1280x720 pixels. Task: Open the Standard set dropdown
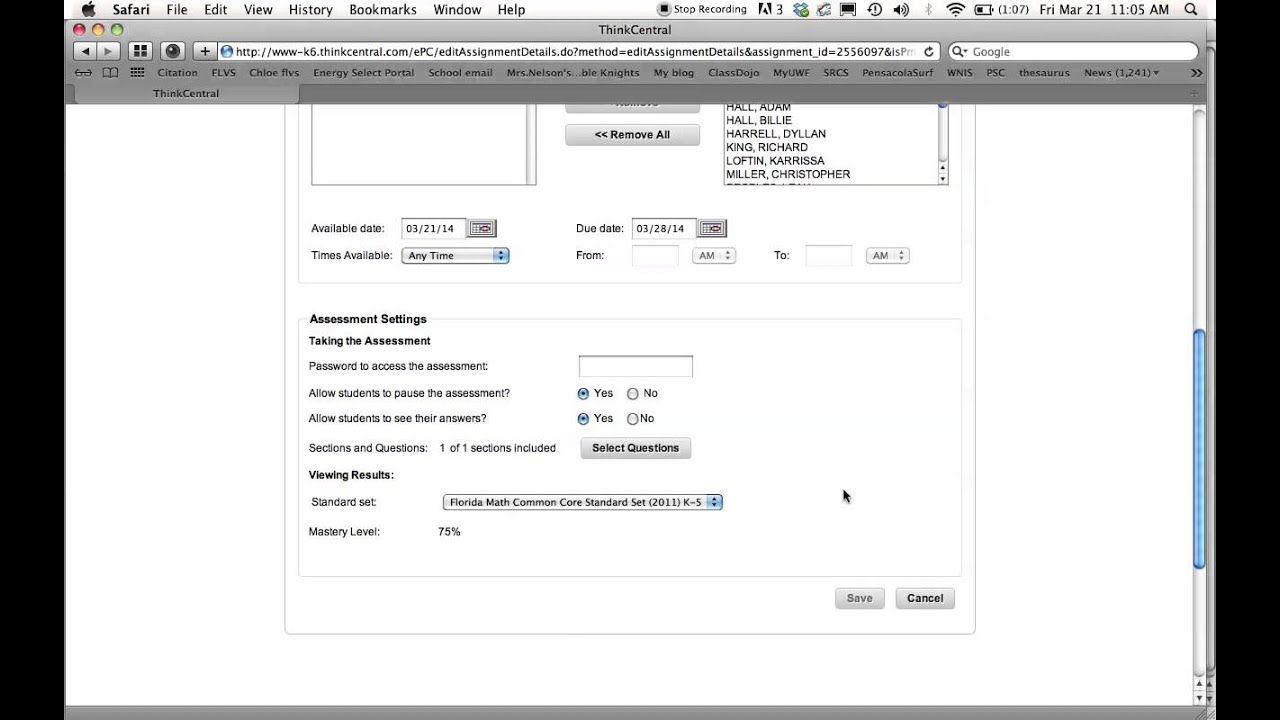tap(582, 502)
